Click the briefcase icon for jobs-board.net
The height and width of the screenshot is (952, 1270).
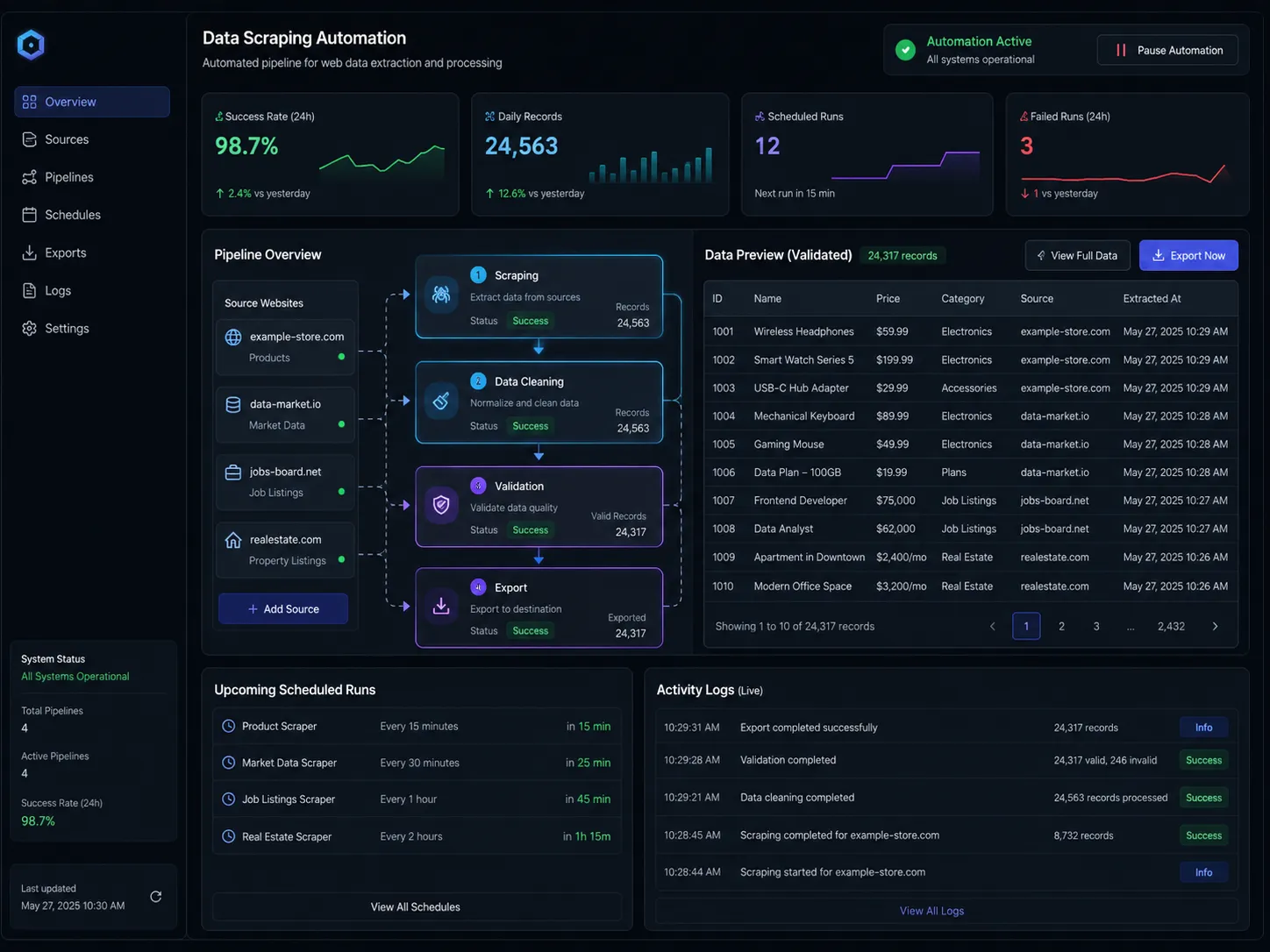[x=233, y=472]
